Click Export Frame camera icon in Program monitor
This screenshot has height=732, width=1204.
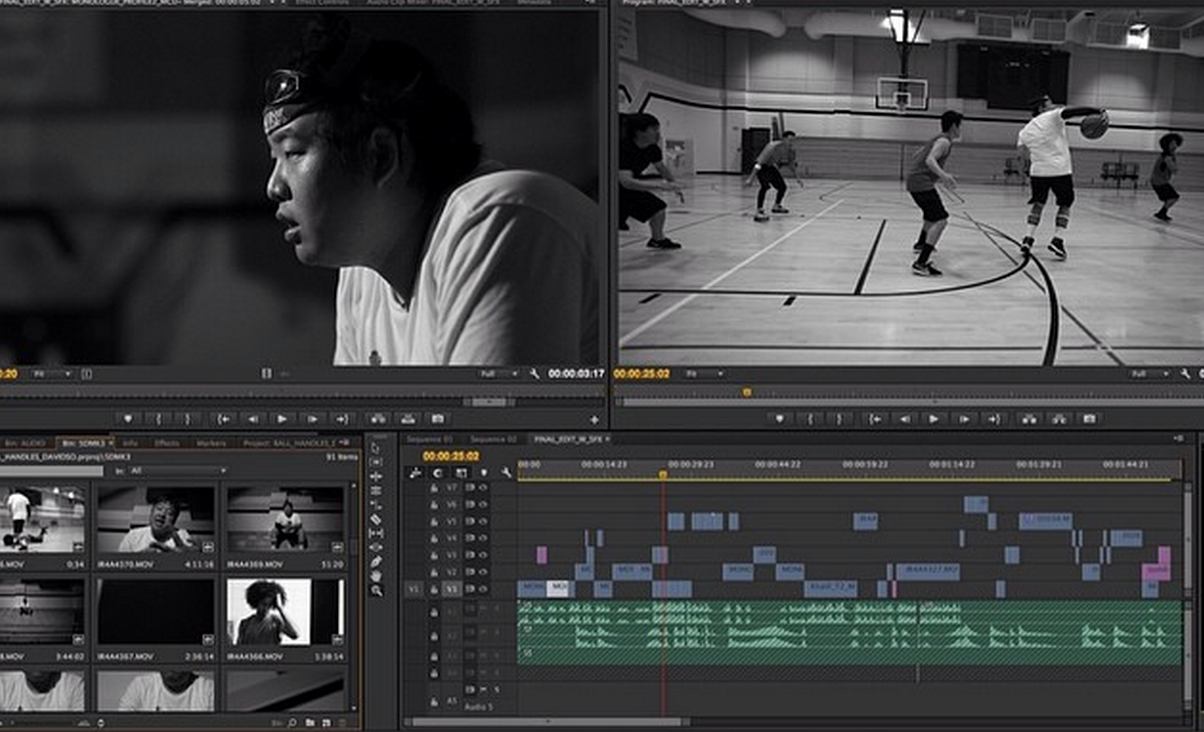[x=1089, y=419]
